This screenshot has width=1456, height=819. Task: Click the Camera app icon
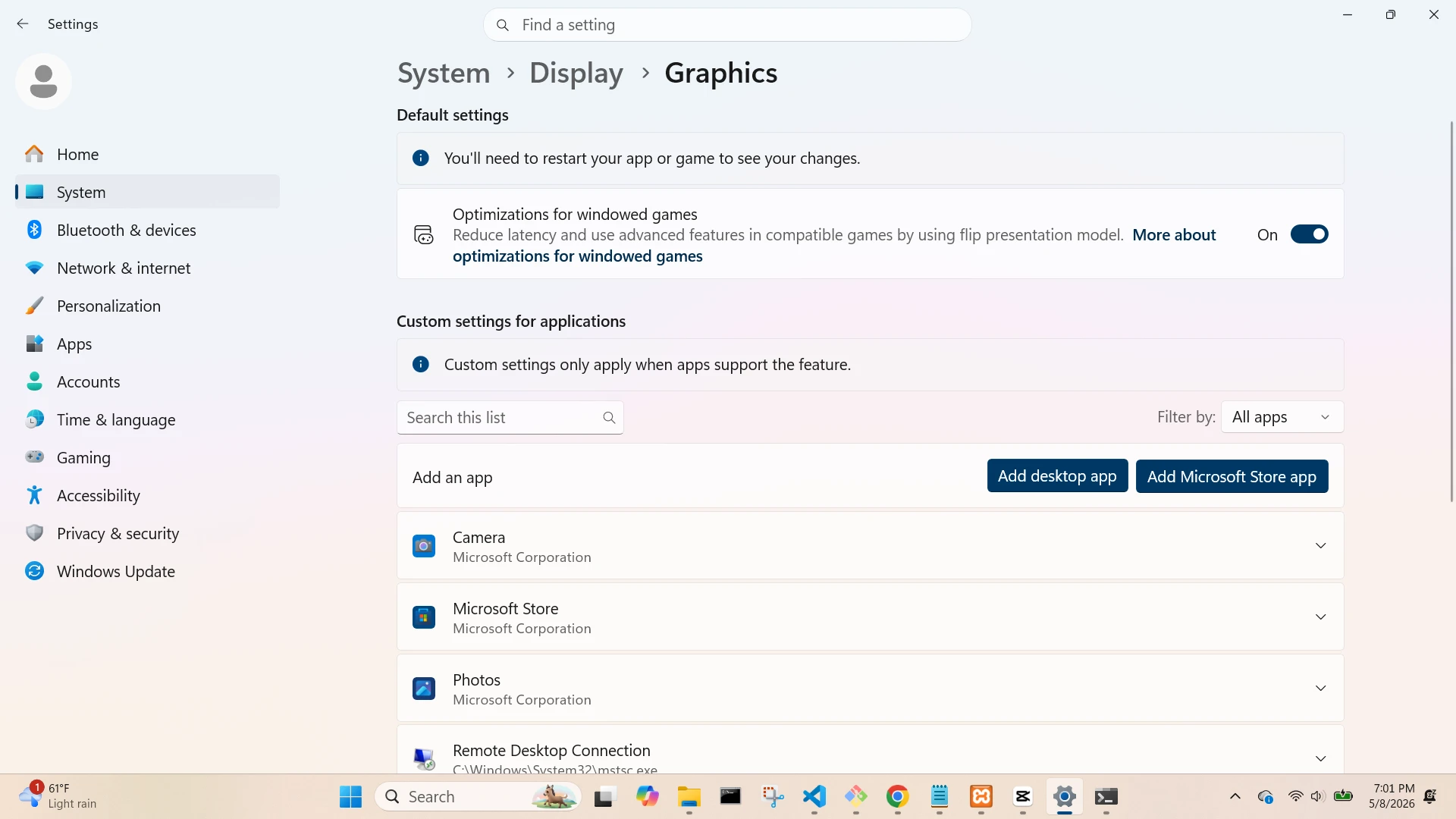(423, 546)
